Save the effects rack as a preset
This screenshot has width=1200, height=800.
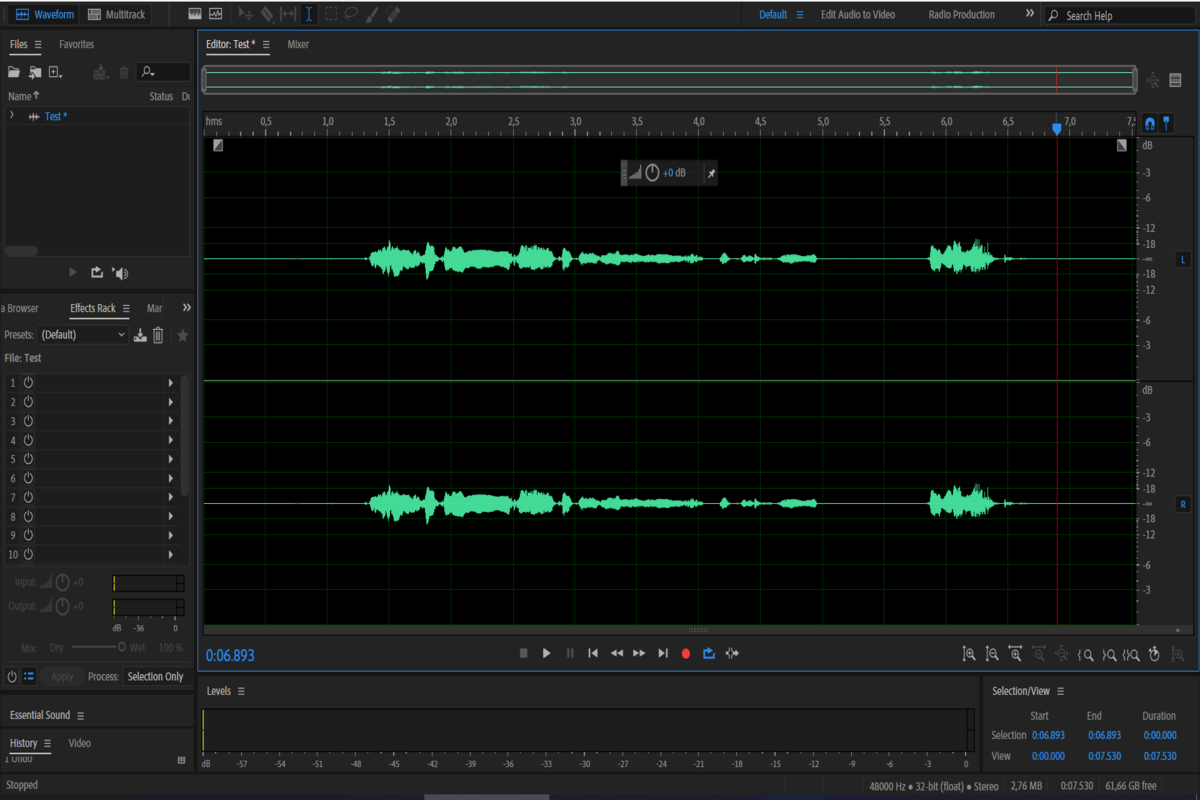click(x=141, y=335)
